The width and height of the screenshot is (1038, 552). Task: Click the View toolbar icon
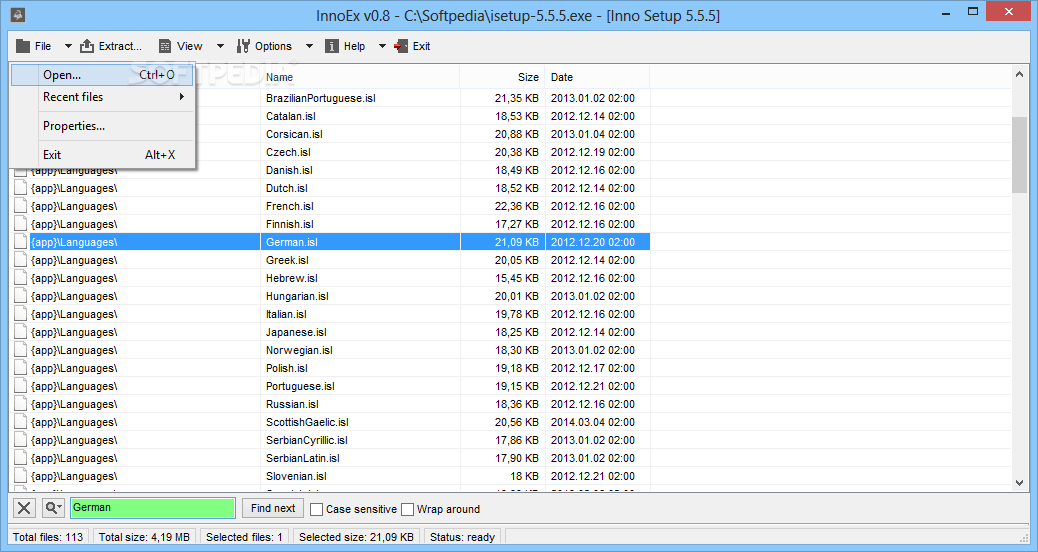[x=165, y=46]
